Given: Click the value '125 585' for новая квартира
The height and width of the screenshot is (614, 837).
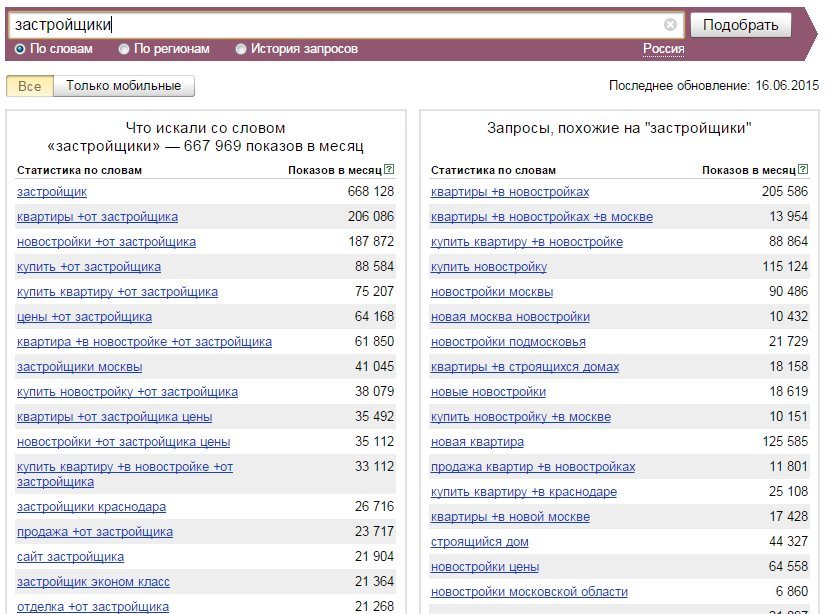Looking at the screenshot, I should pyautogui.click(x=785, y=442).
